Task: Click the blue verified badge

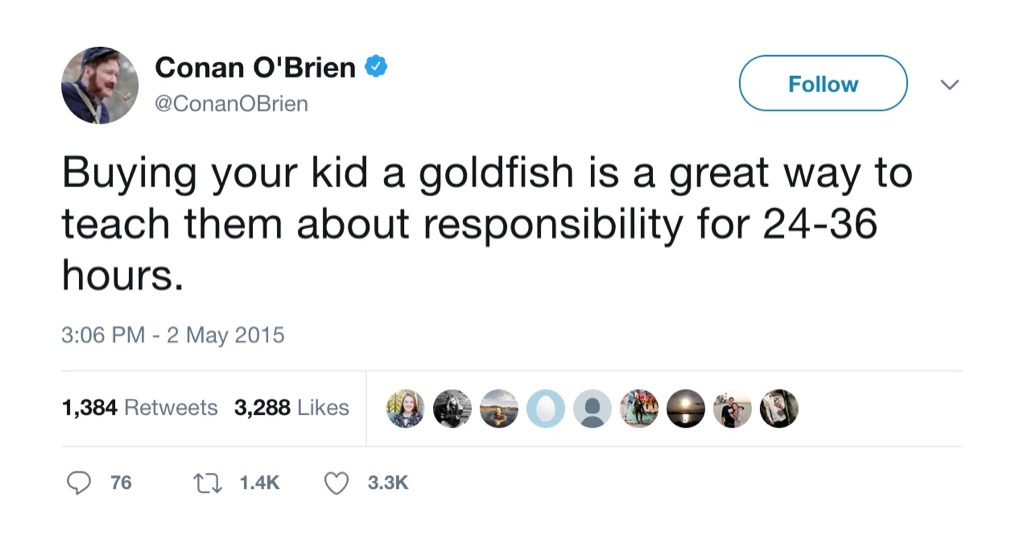Action: tap(377, 68)
